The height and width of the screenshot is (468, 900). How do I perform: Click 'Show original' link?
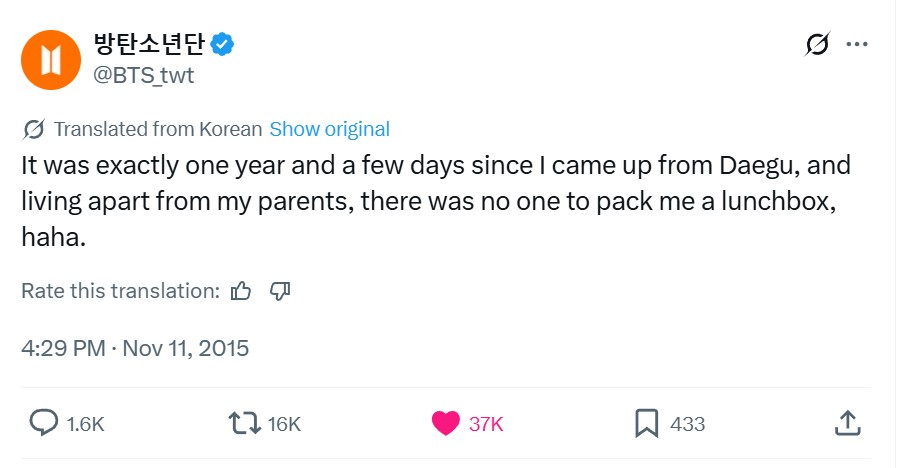point(329,129)
